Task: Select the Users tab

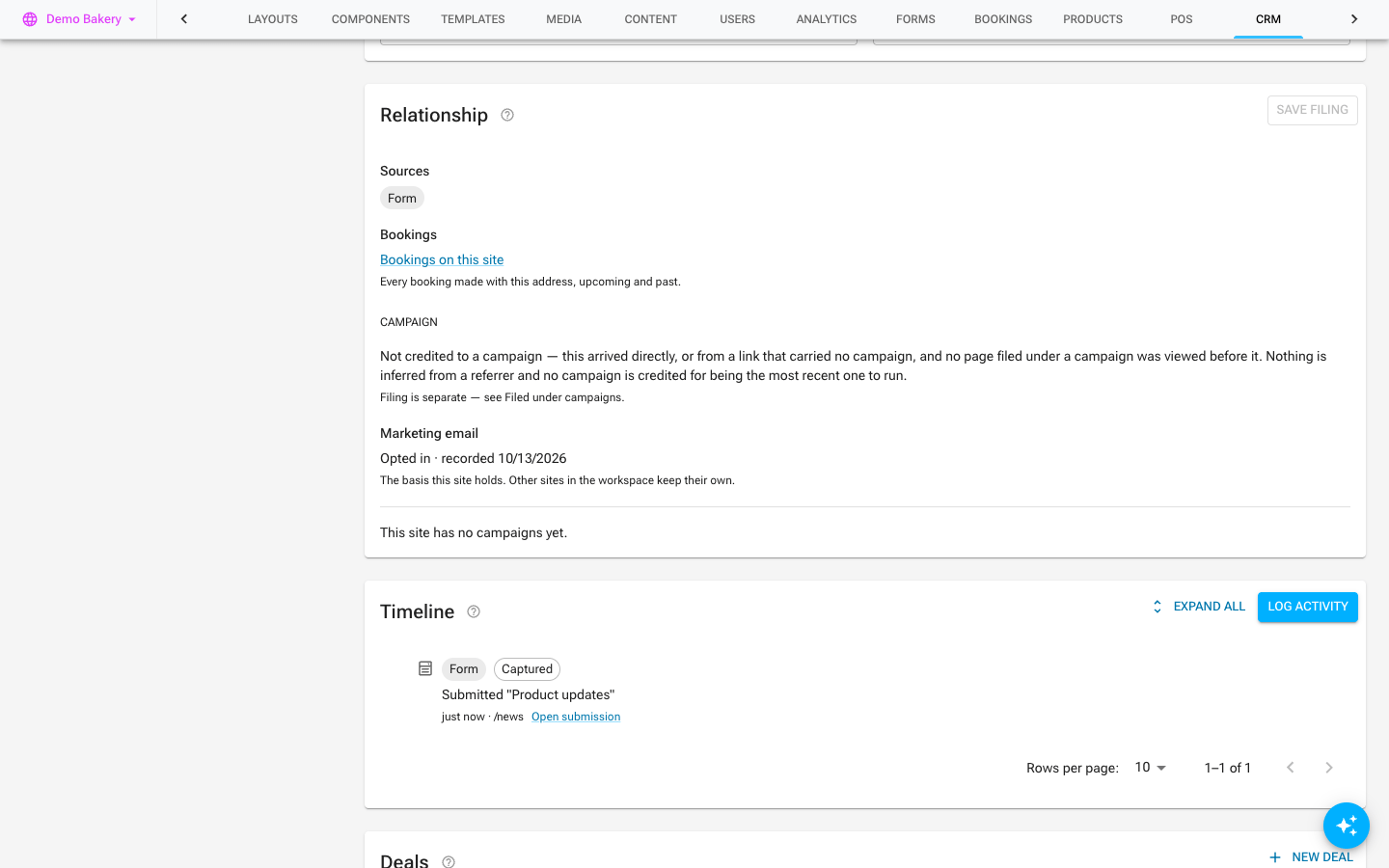Action: pos(738,19)
